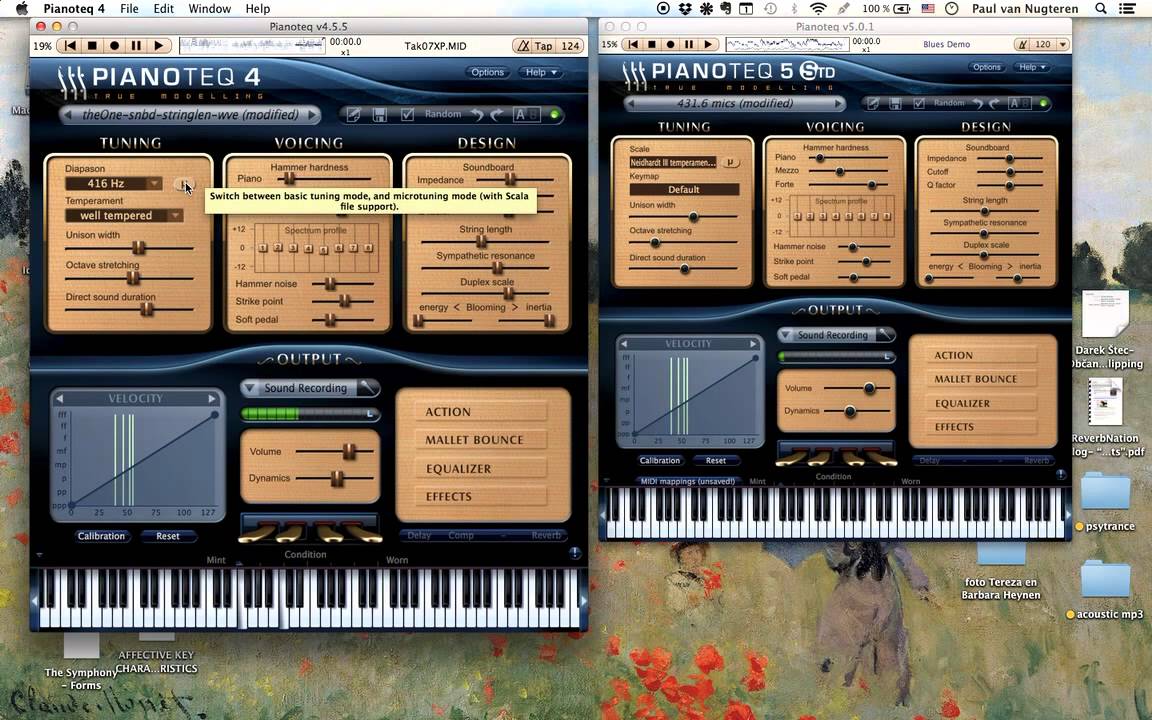
Task: Open EQUALIZER panel in Pianoteq 4
Action: [x=481, y=469]
